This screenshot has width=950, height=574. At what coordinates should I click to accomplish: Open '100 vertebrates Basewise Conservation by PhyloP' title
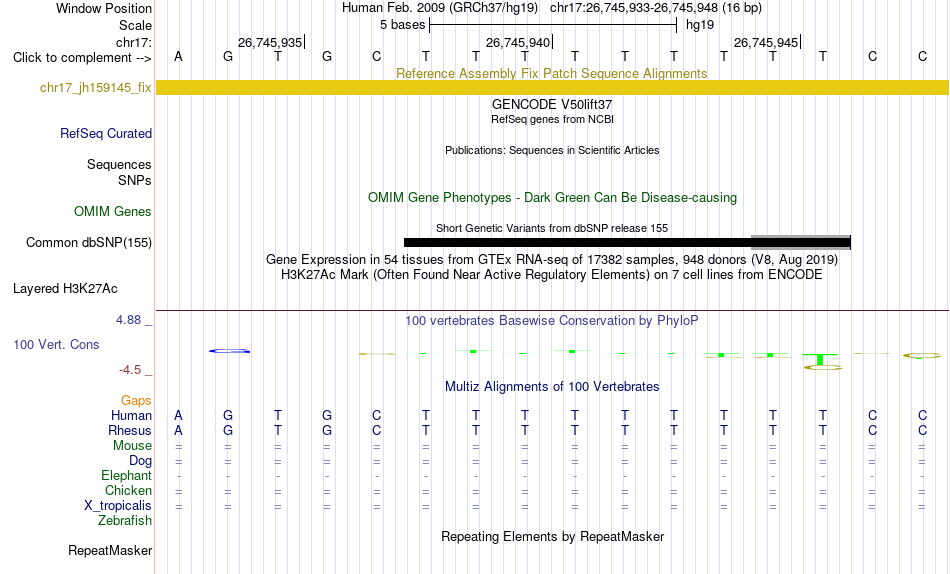[x=551, y=321]
